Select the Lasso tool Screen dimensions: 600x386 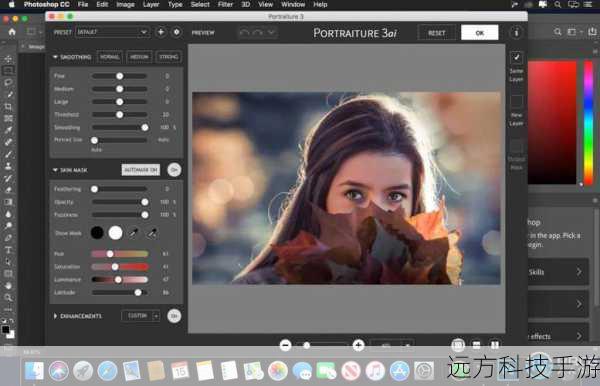(x=8, y=83)
